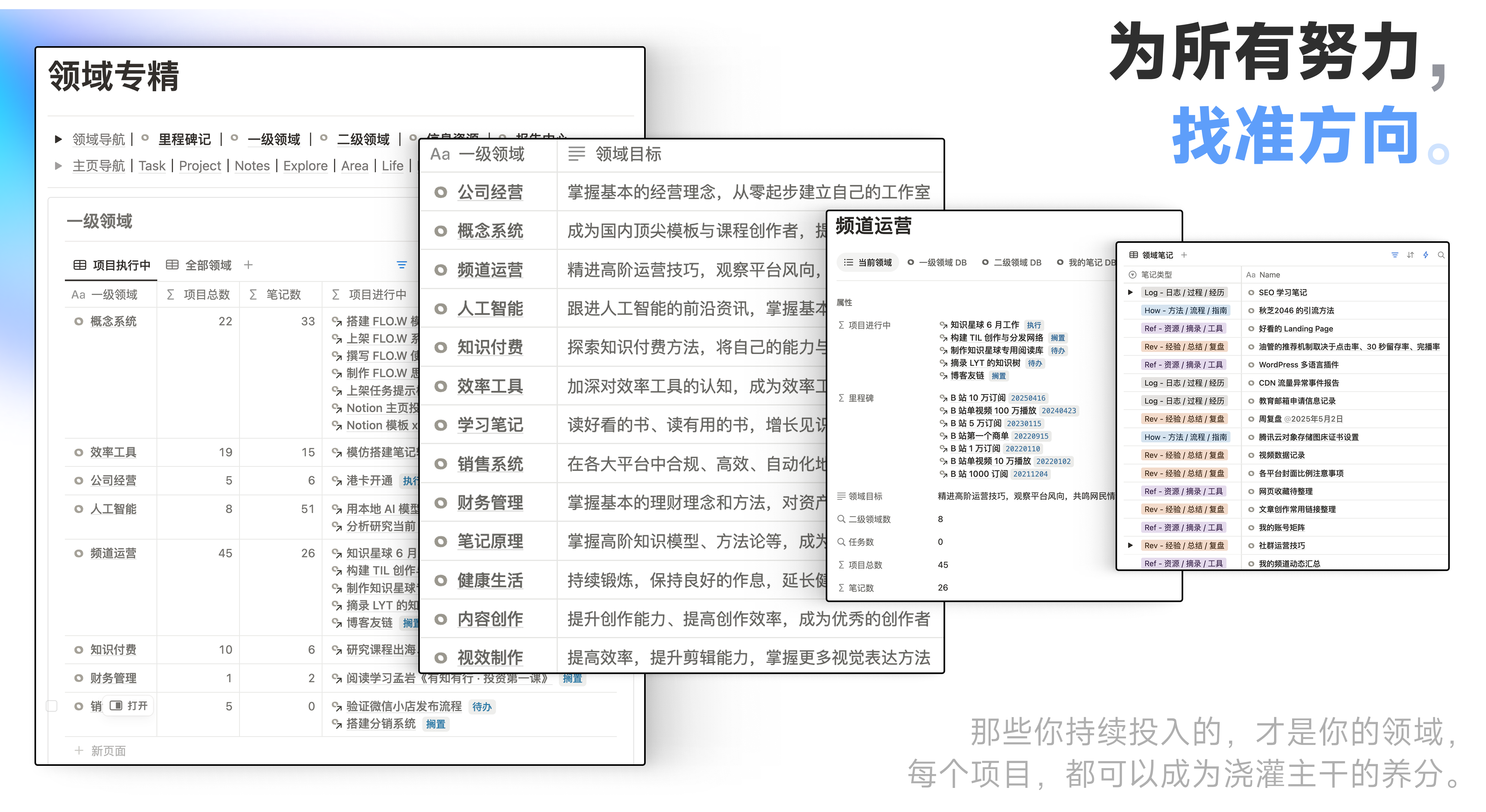Open the 二级领域 navigation link
This screenshot has height=812, width=1486.
point(364,139)
